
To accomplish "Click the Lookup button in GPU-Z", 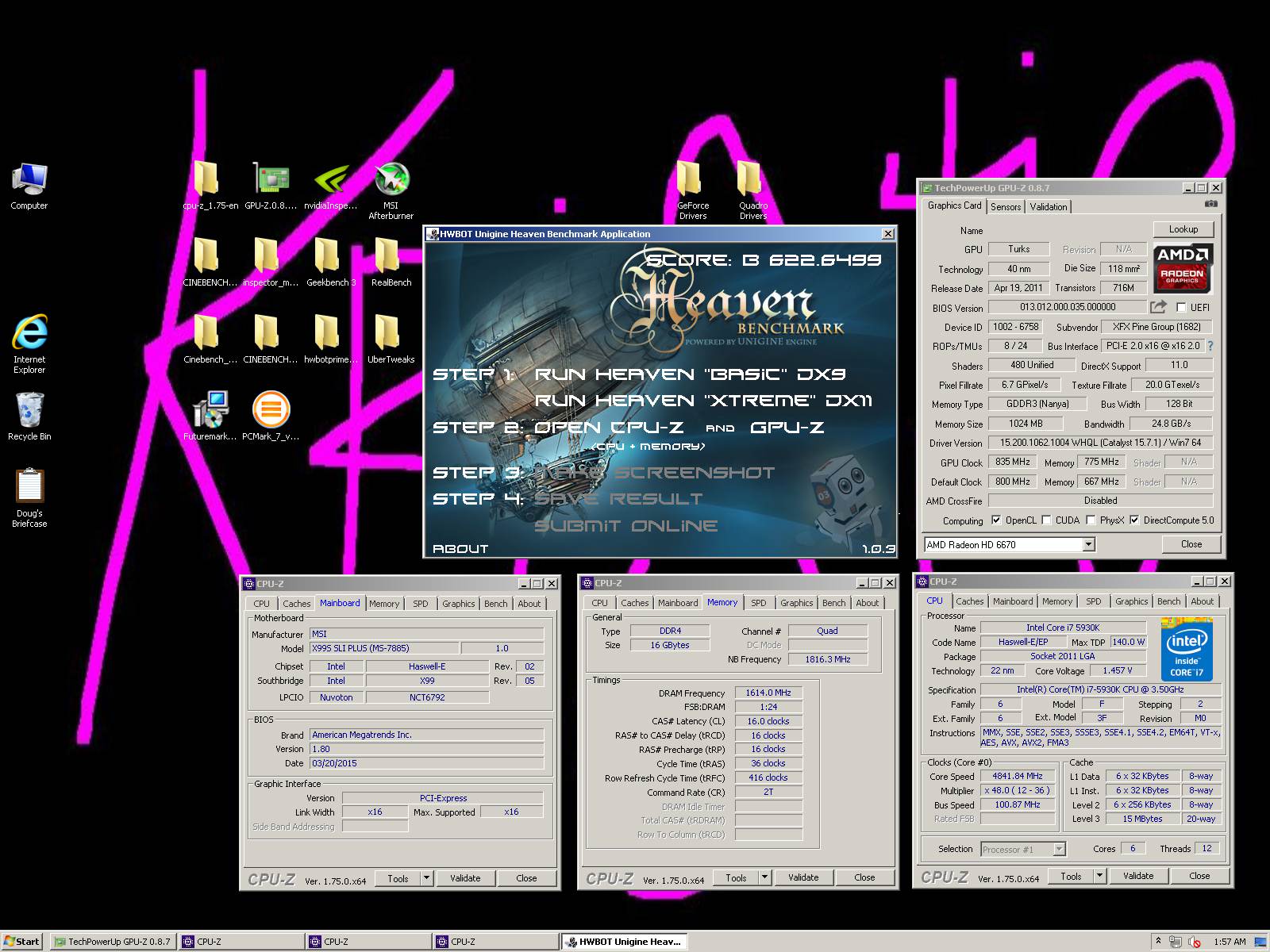I will 1183,229.
